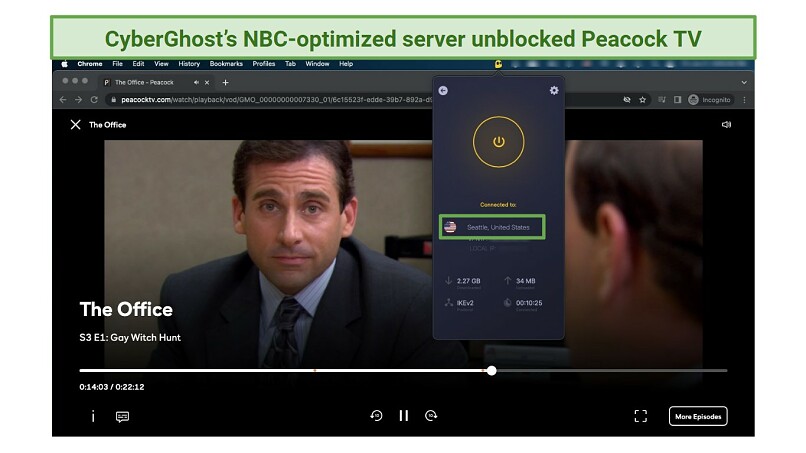Click The Office title in player header
806x453 pixels.
(107, 124)
